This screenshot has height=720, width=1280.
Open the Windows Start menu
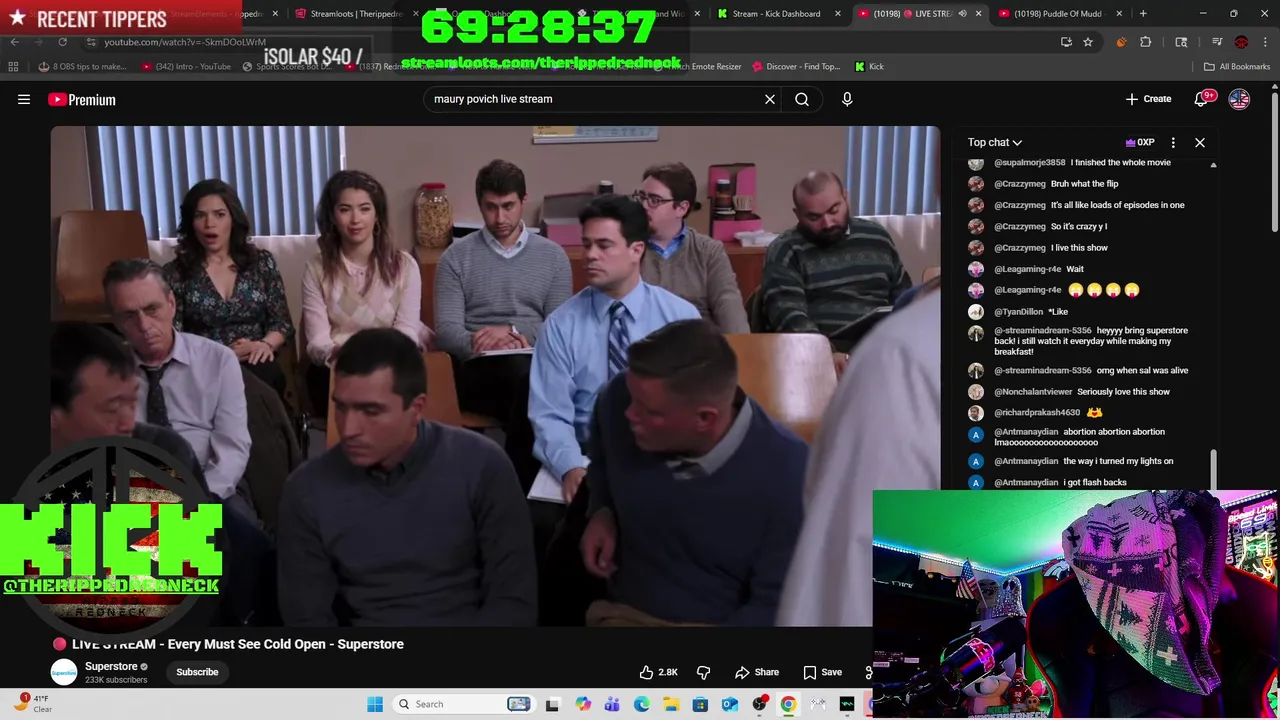click(375, 704)
